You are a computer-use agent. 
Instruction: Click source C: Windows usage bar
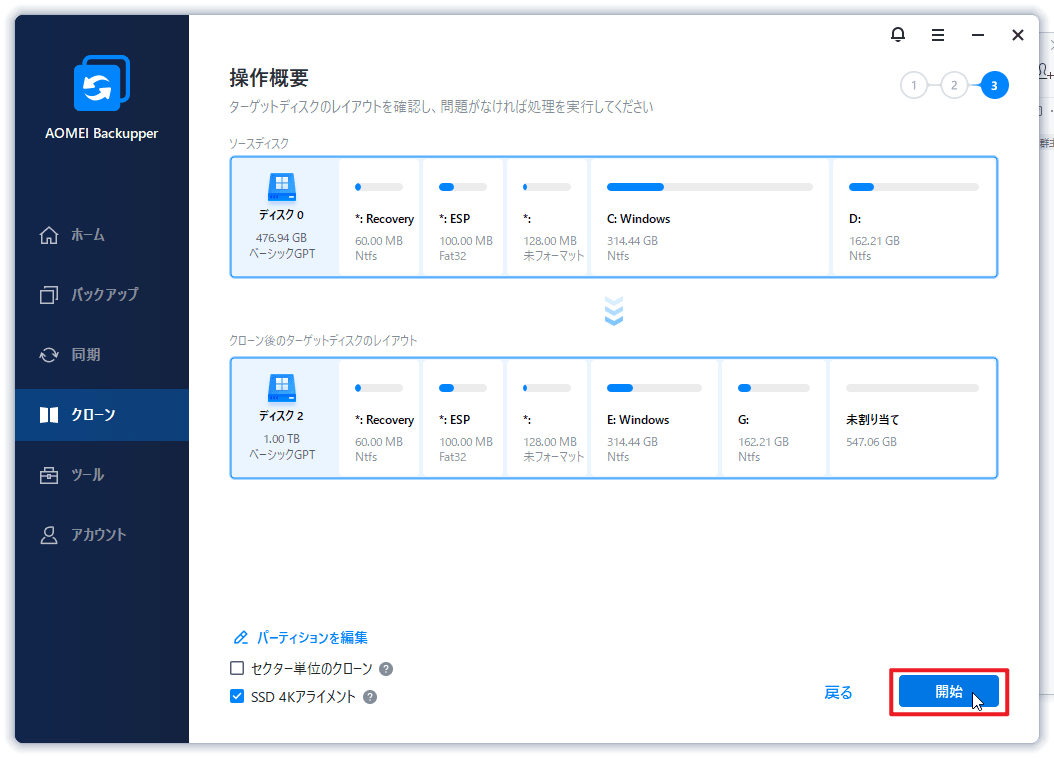click(x=710, y=187)
